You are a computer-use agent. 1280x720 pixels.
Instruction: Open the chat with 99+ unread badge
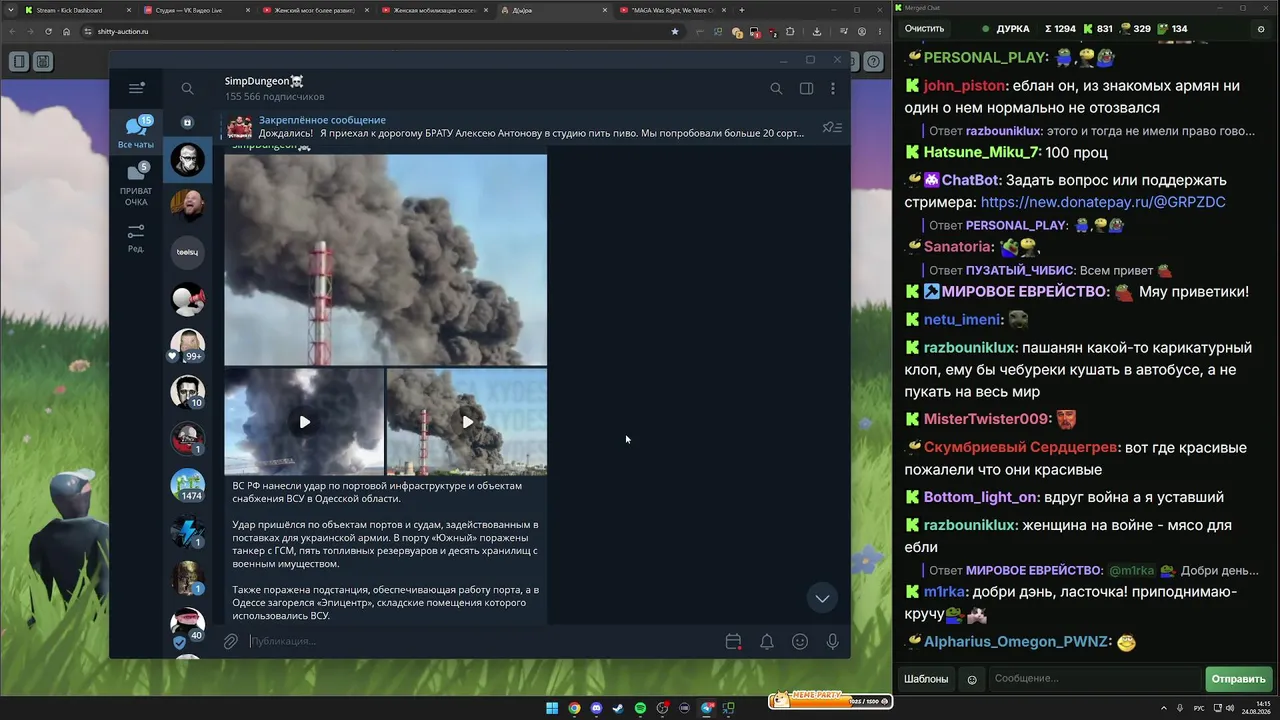(187, 345)
